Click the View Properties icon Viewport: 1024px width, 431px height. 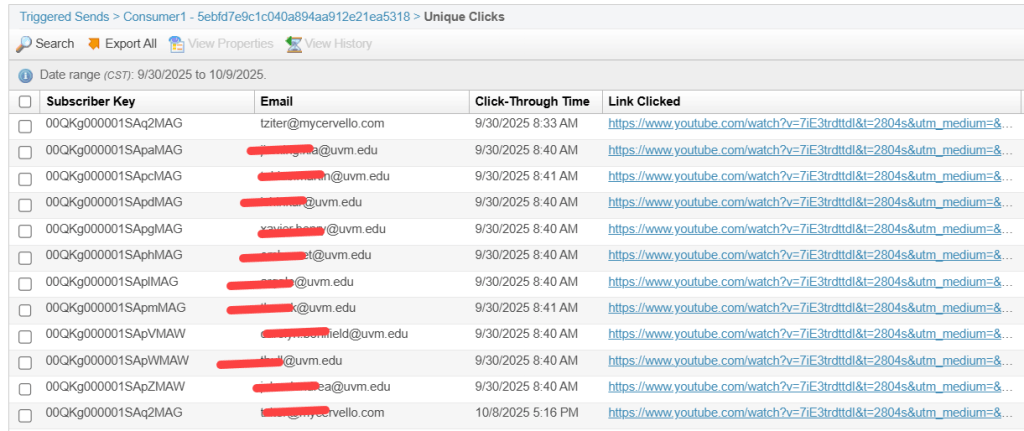click(177, 44)
